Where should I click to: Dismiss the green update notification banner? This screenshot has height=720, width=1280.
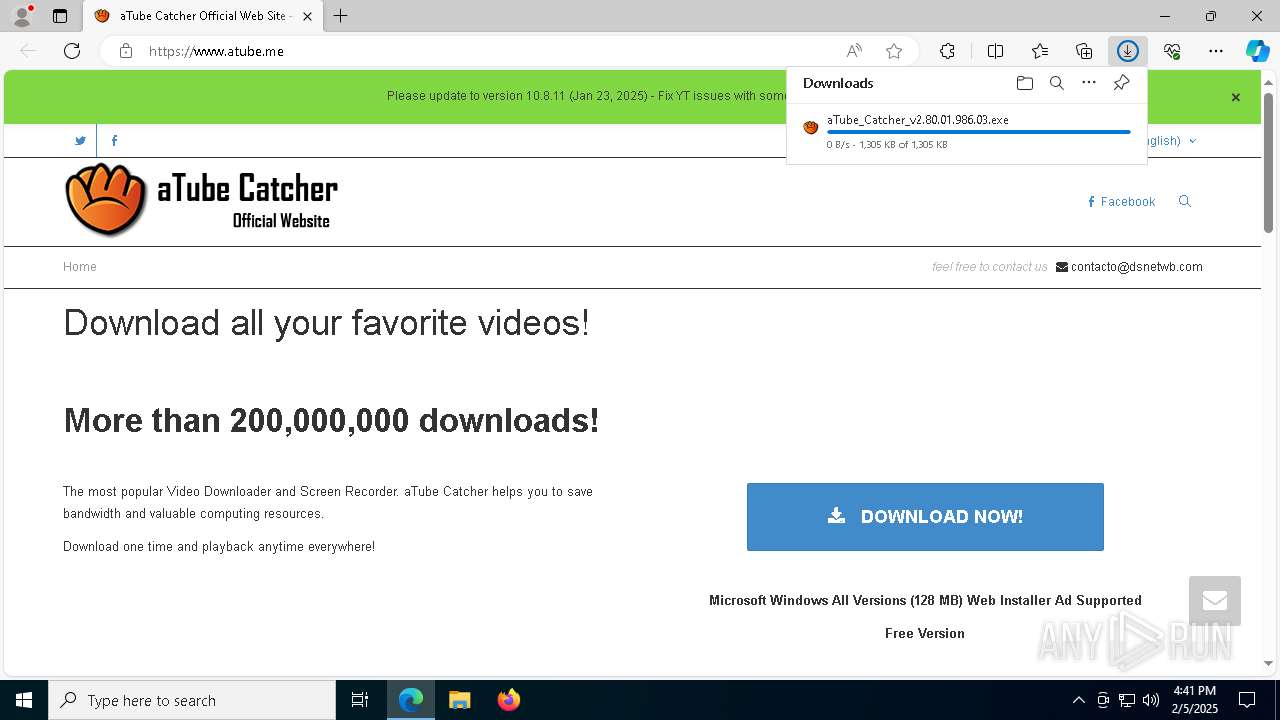coord(1235,97)
